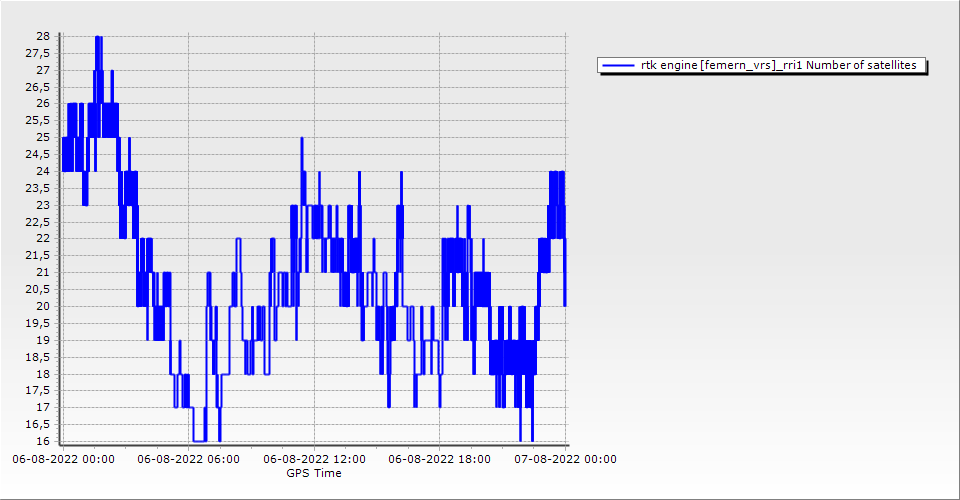Image resolution: width=960 pixels, height=500 pixels.
Task: Click the '06-08-2022 12:00' x-axis label
Action: [315, 460]
